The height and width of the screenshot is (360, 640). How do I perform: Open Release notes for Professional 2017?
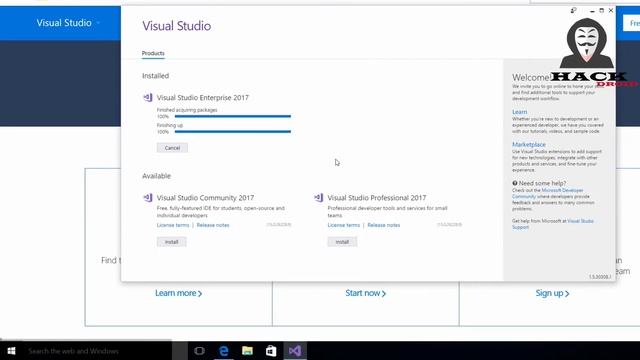coord(384,225)
